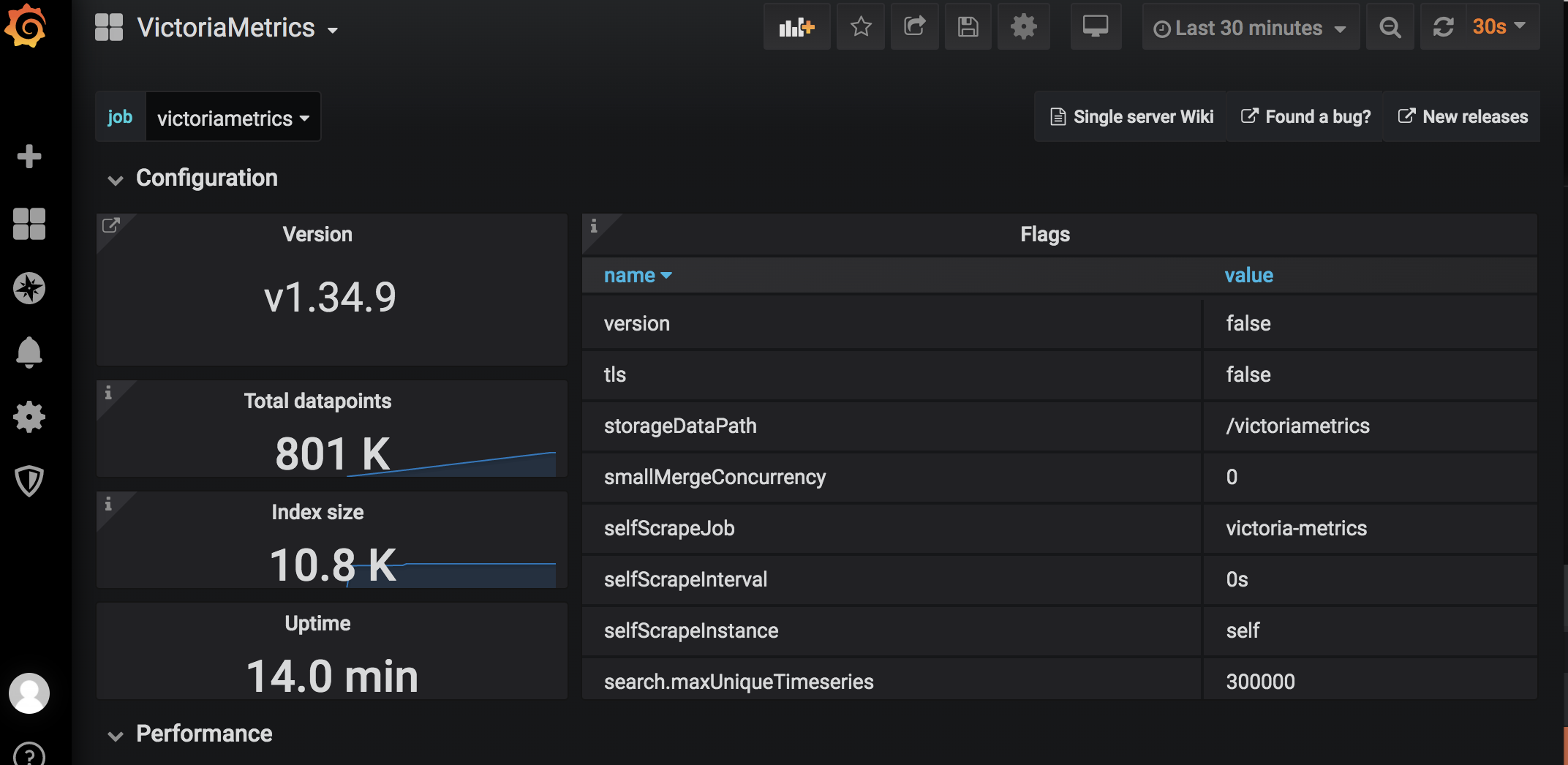1568x765 pixels.
Task: Click the Version panel title
Action: [x=317, y=234]
